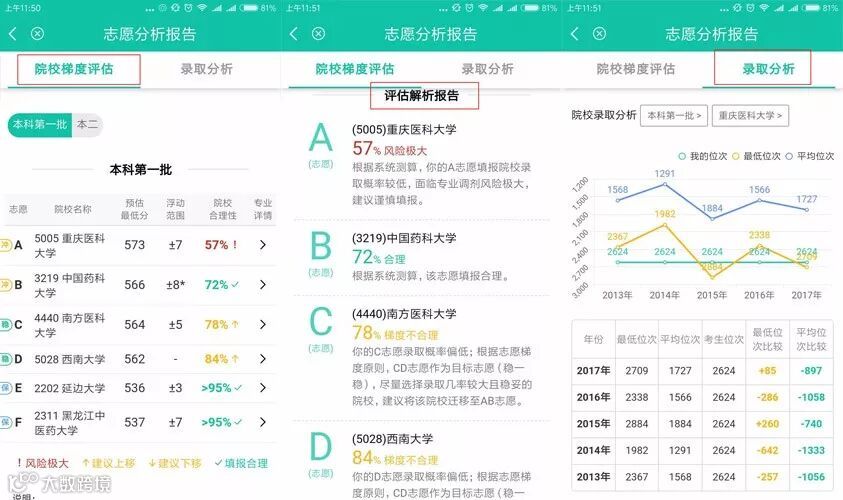Tap 2017年 row label in table
Screen dimensions: 843x500
593,370
